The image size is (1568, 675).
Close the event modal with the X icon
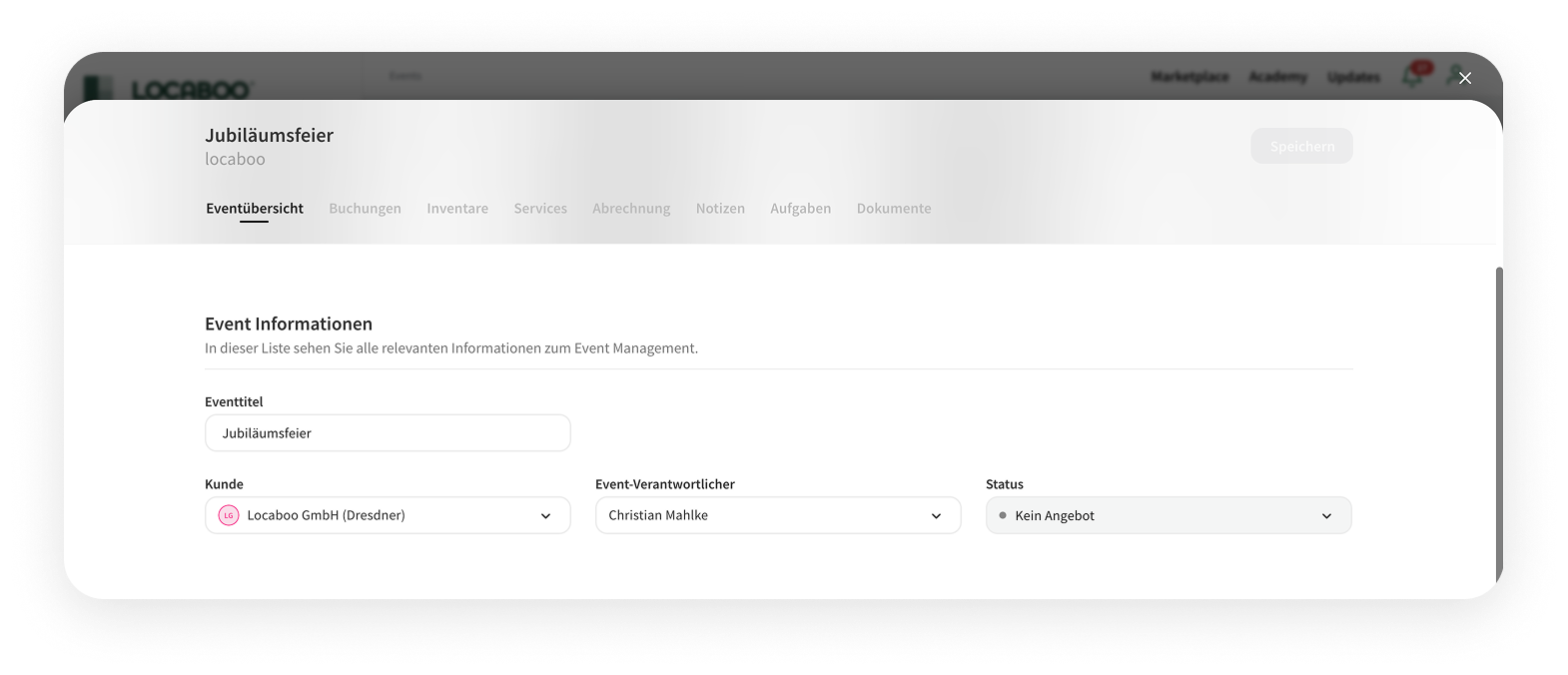coord(1464,78)
